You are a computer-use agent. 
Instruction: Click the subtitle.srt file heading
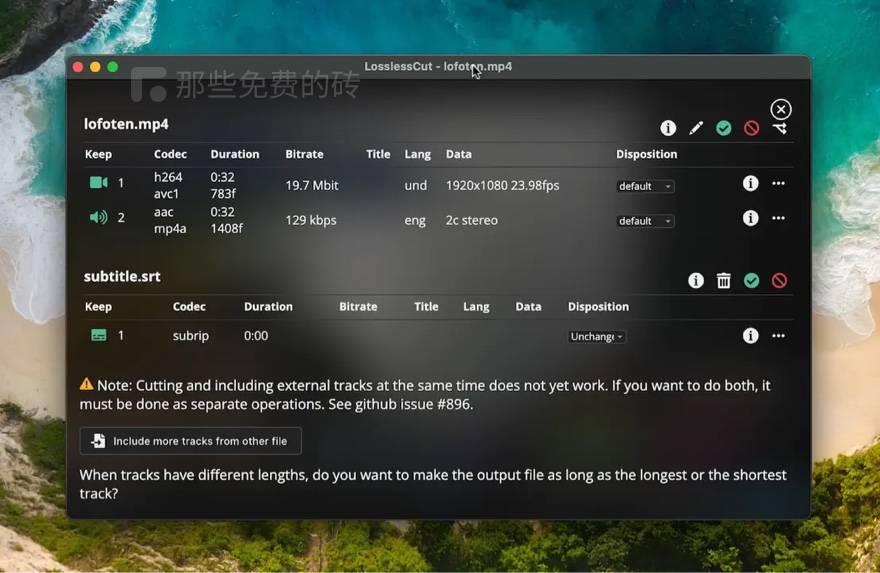[122, 276]
